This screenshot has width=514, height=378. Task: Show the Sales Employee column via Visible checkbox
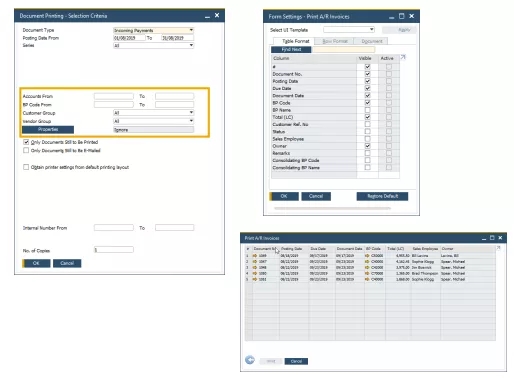tap(367, 139)
